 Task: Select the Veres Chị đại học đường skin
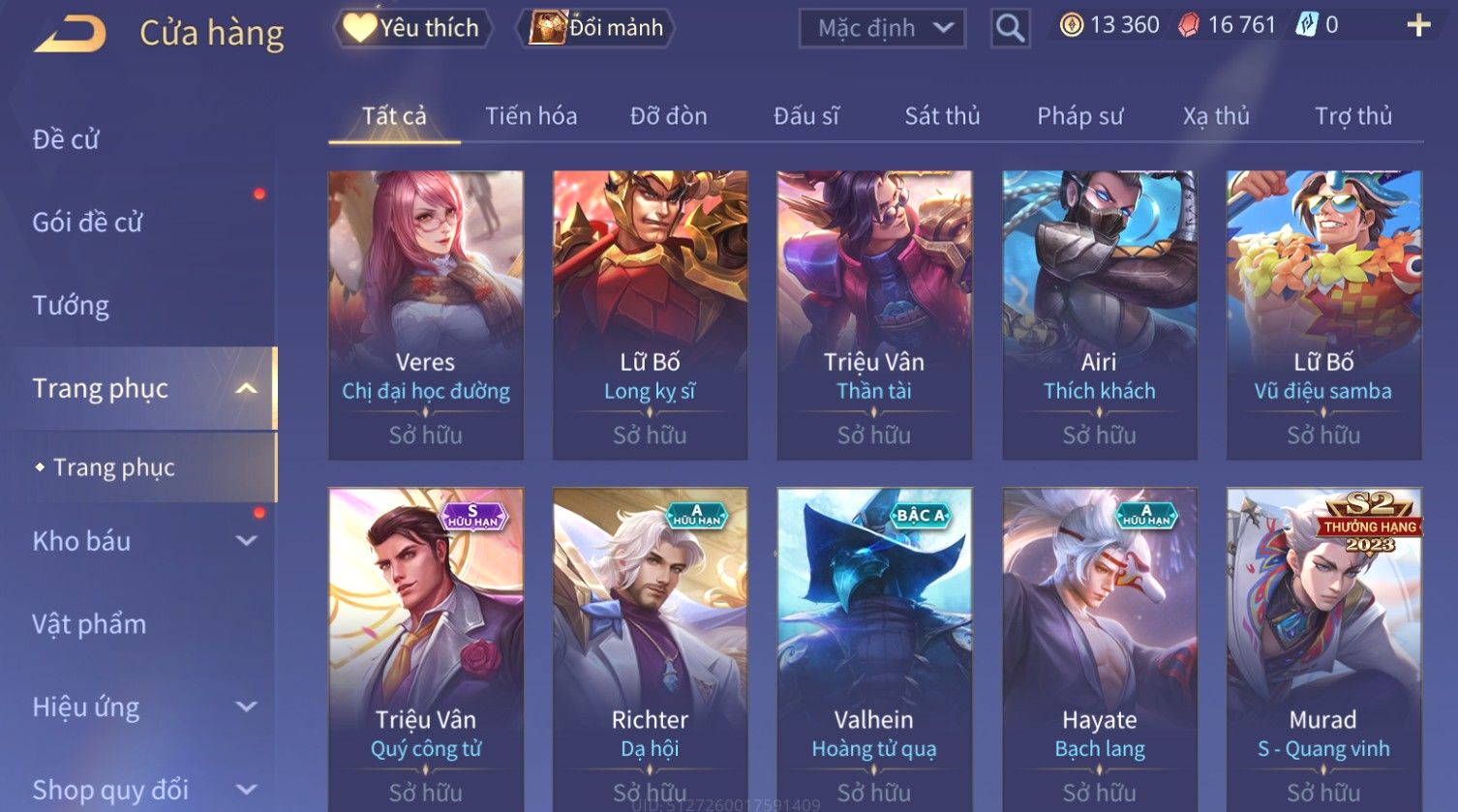[426, 316]
